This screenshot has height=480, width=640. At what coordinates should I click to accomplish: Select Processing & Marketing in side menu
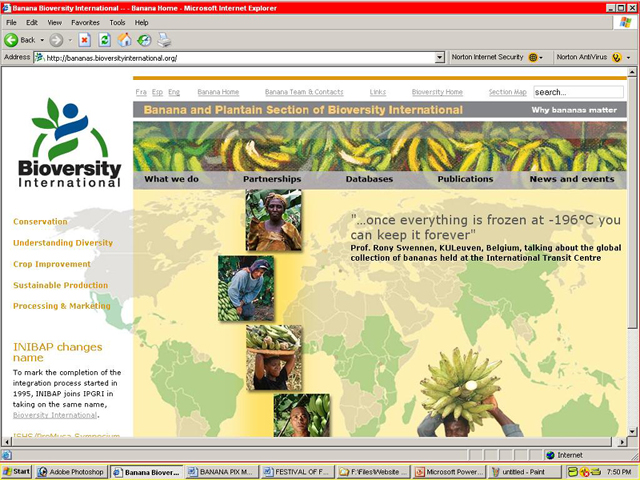pos(62,306)
